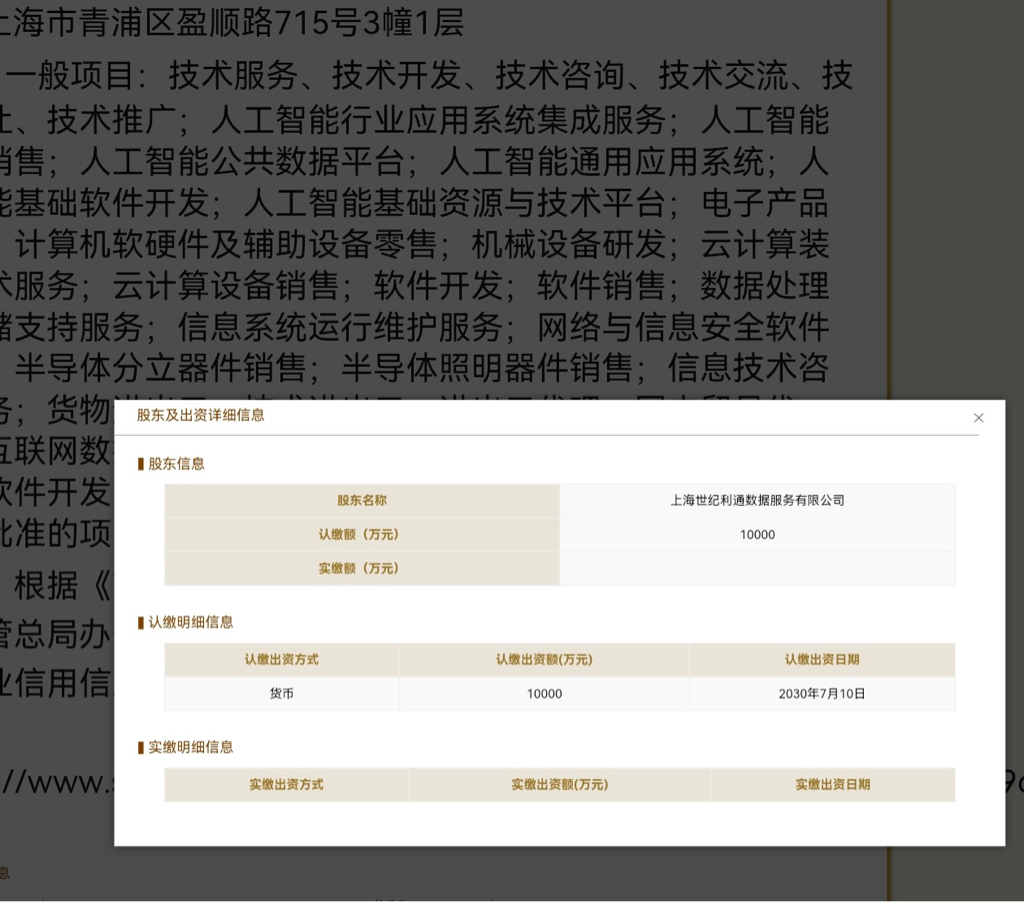Click the 认缴额（万元） label cell

click(x=362, y=534)
